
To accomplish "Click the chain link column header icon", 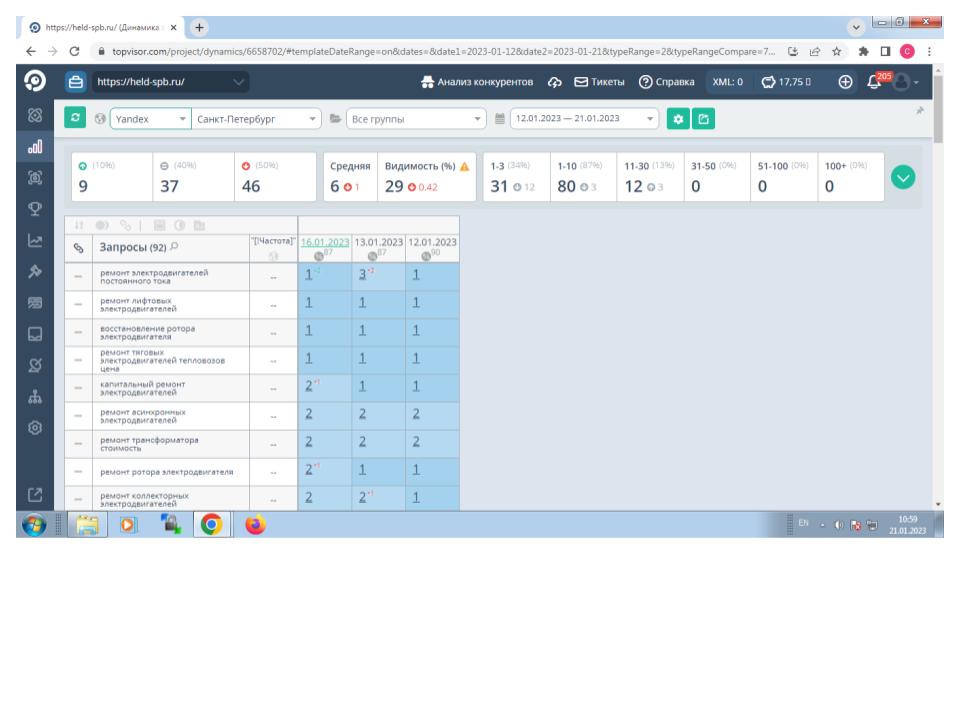I will click(x=78, y=248).
